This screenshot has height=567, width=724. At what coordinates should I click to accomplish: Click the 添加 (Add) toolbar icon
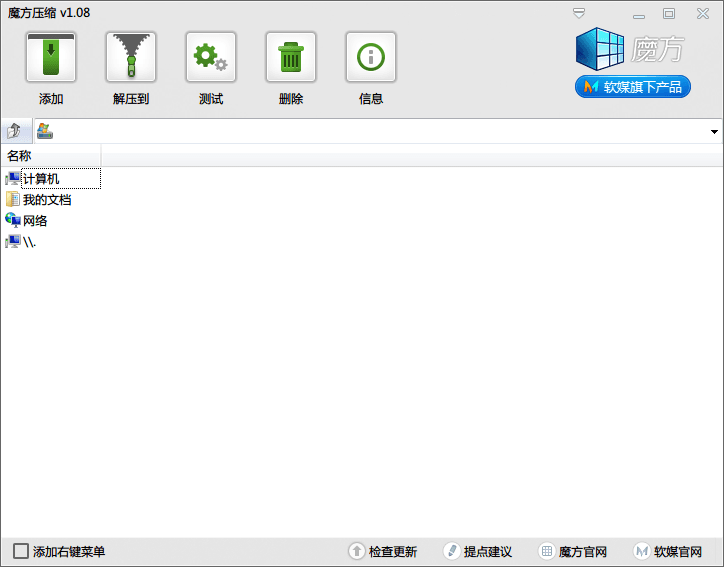pos(51,57)
